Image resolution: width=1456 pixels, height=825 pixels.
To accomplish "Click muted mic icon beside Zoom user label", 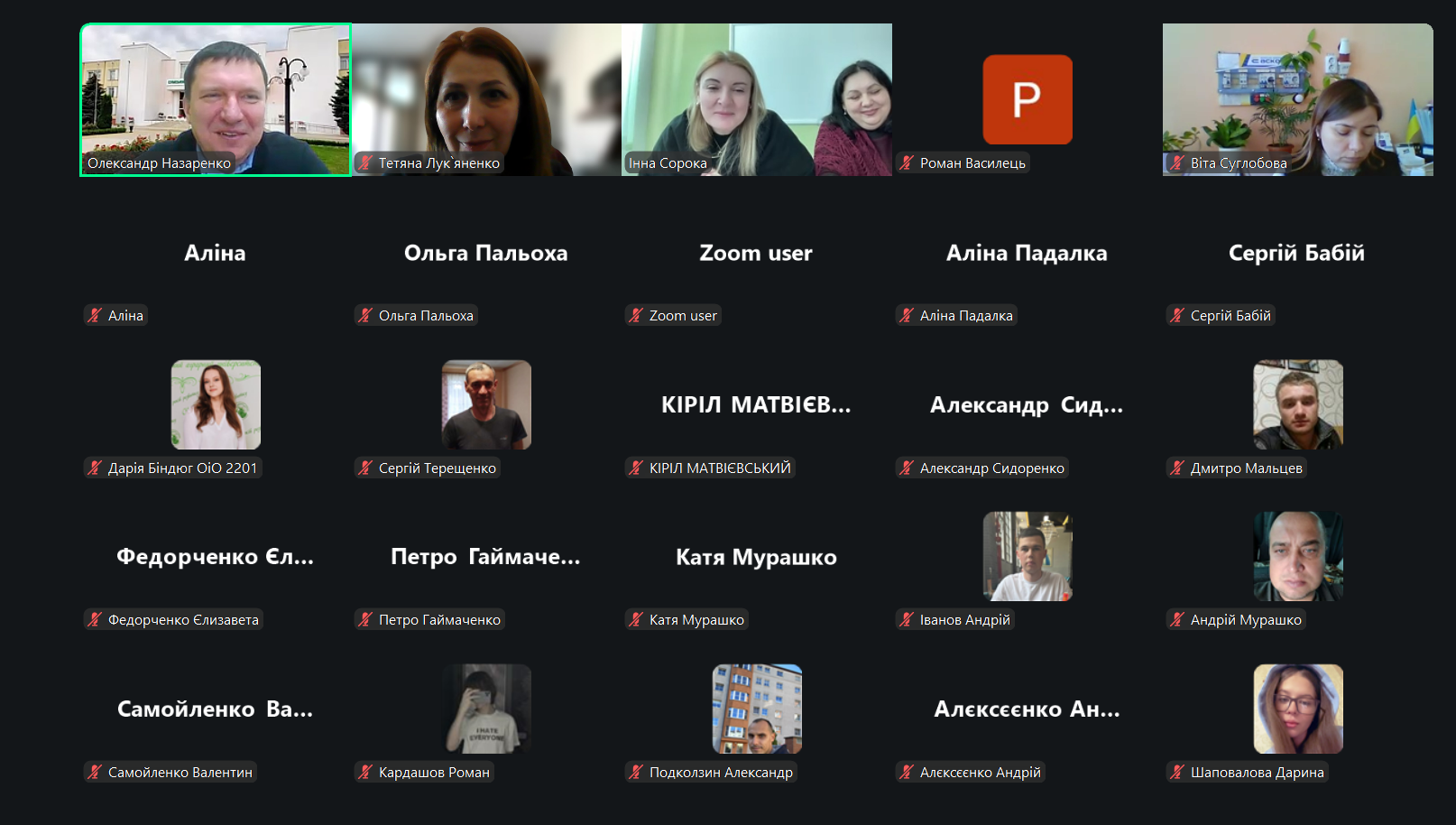I will pyautogui.click(x=636, y=316).
